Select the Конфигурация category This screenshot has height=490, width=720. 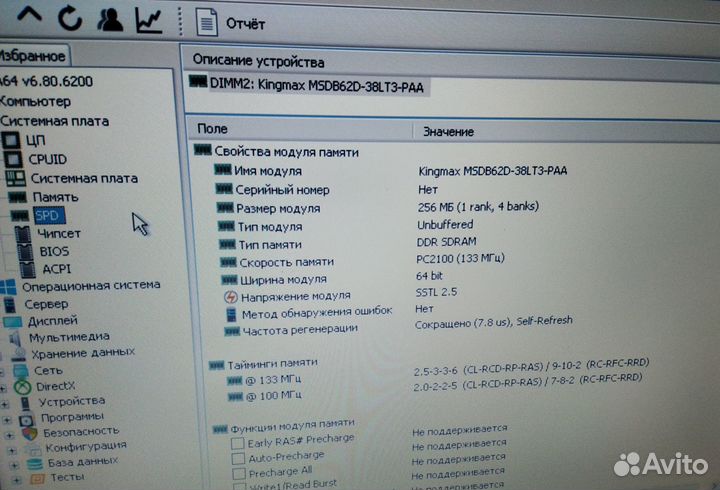86,446
